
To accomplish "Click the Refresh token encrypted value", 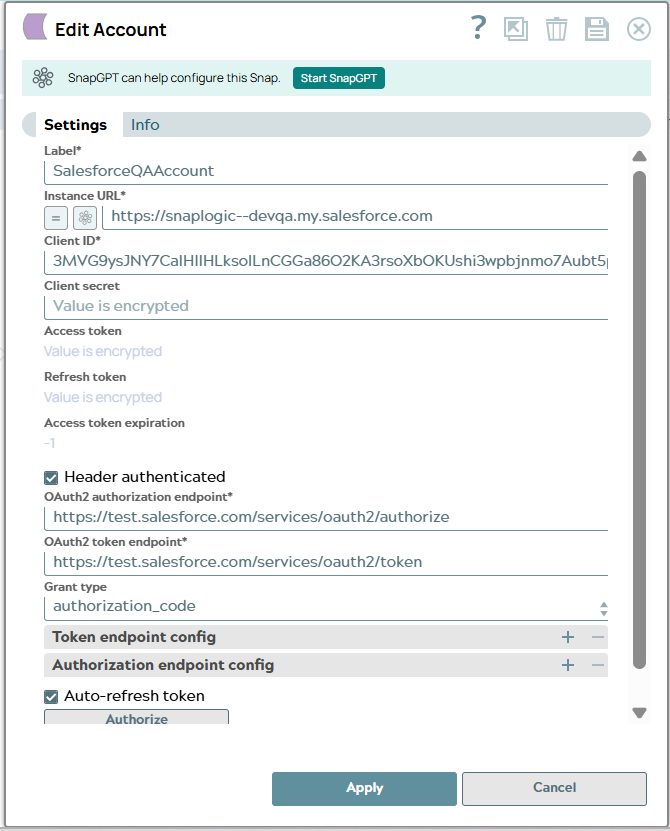I will click(103, 397).
